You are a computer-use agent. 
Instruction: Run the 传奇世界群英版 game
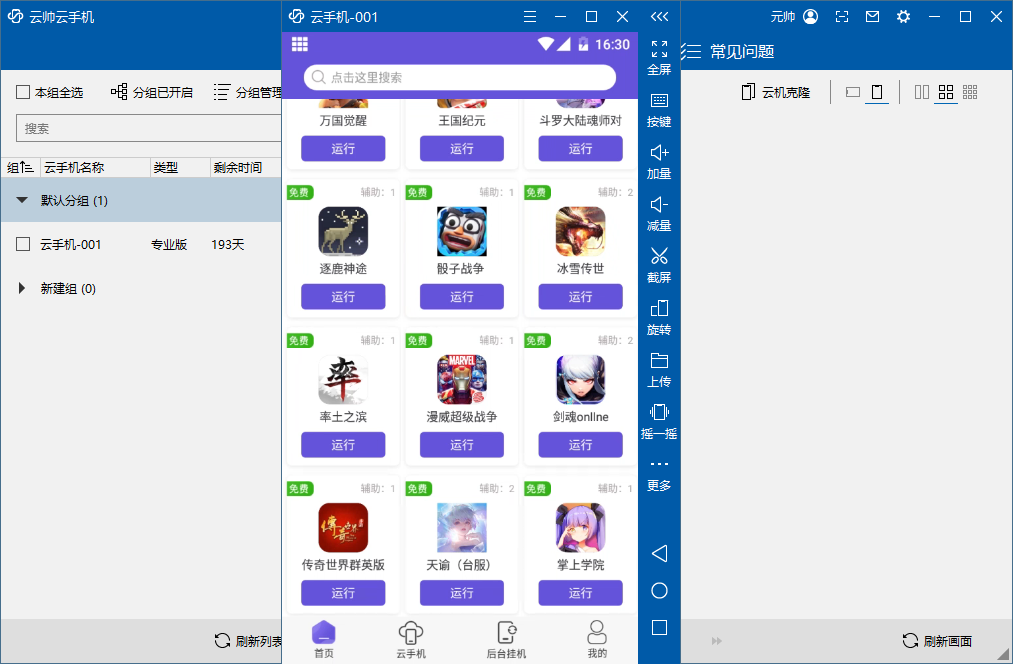tap(343, 592)
